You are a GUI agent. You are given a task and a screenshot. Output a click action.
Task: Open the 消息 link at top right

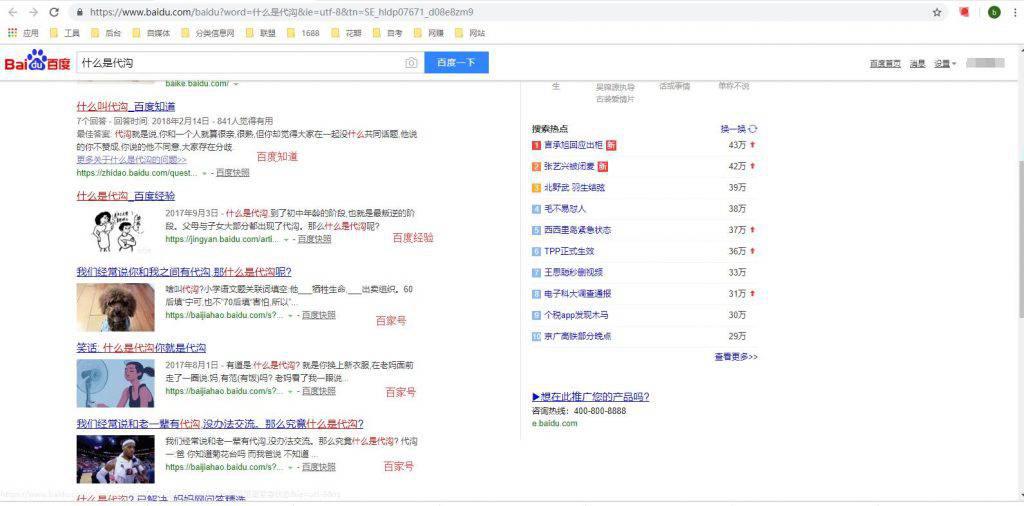pyautogui.click(x=918, y=63)
